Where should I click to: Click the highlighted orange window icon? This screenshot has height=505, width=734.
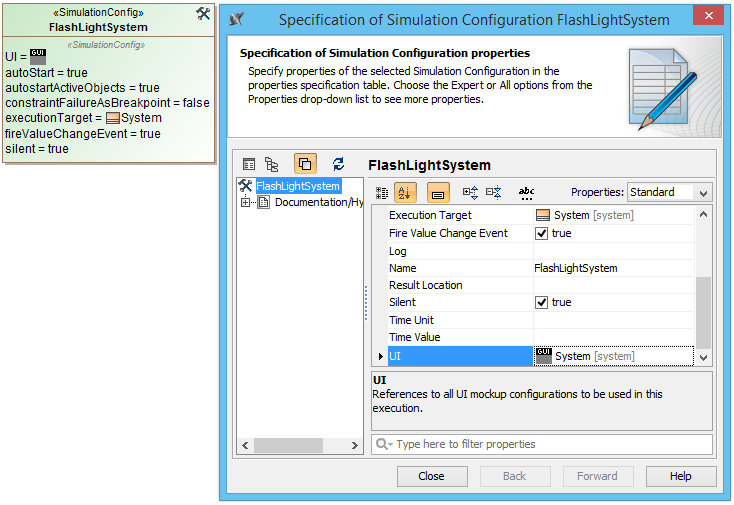(x=305, y=164)
